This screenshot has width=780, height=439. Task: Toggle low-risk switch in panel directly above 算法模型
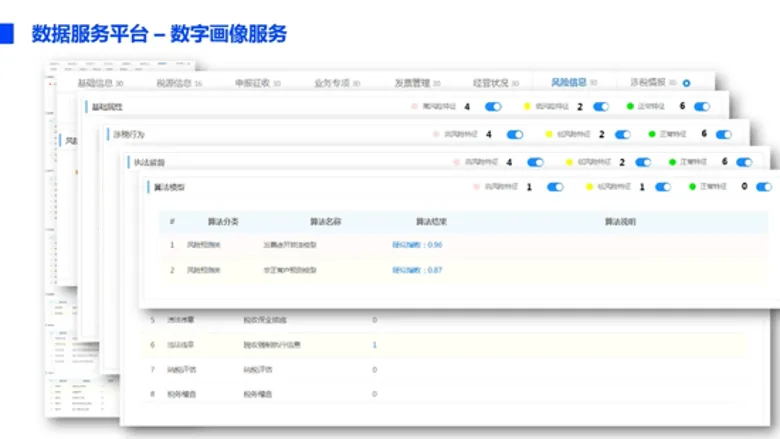pos(643,162)
